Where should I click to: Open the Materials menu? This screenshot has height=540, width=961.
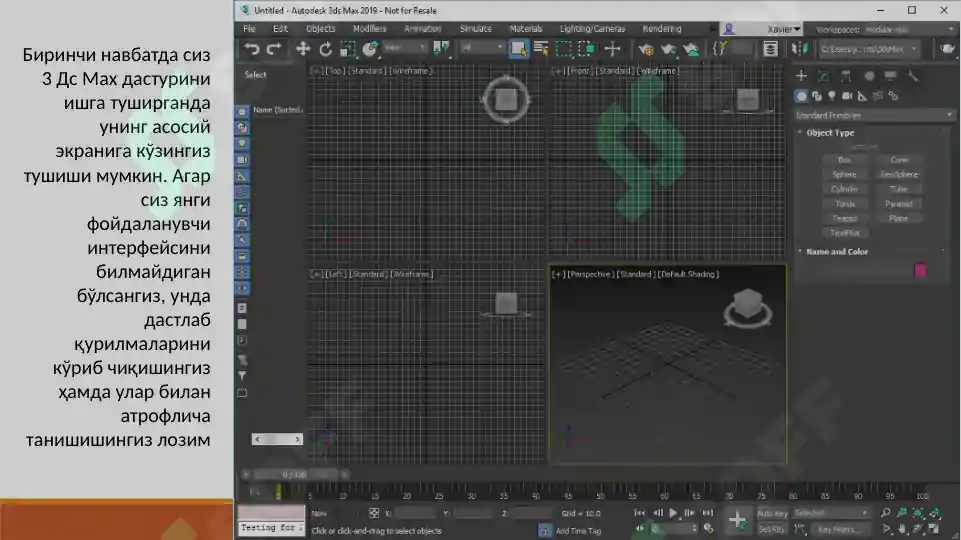pos(526,29)
